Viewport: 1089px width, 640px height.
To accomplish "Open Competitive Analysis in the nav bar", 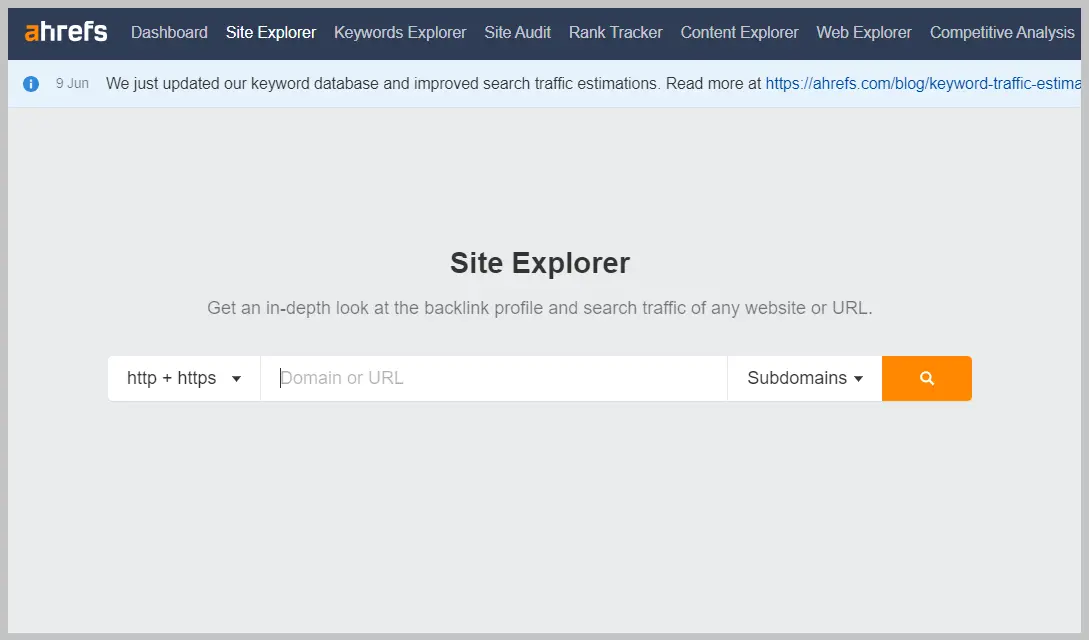I will [1001, 33].
